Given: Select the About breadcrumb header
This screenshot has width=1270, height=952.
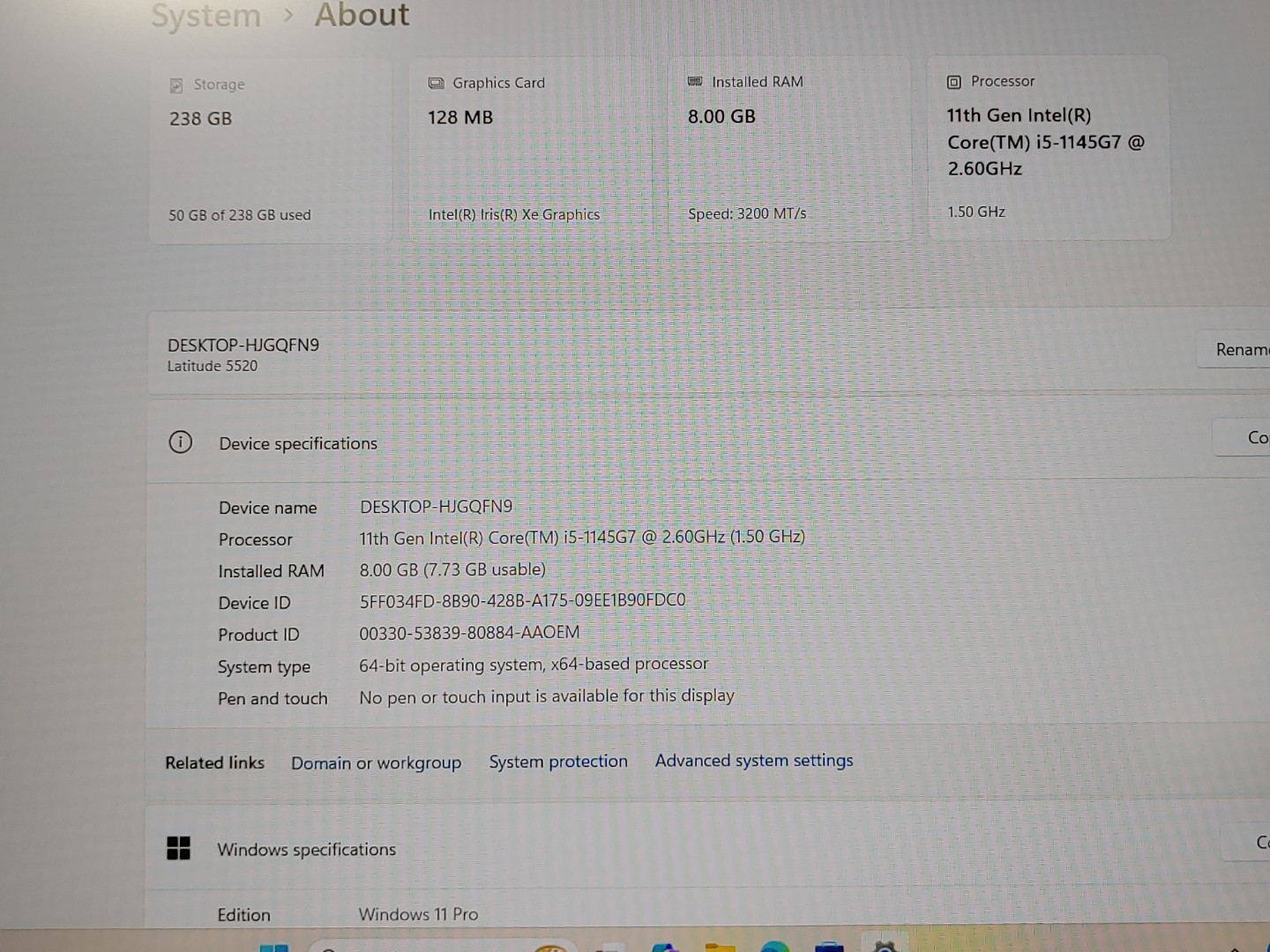Looking at the screenshot, I should tap(362, 15).
